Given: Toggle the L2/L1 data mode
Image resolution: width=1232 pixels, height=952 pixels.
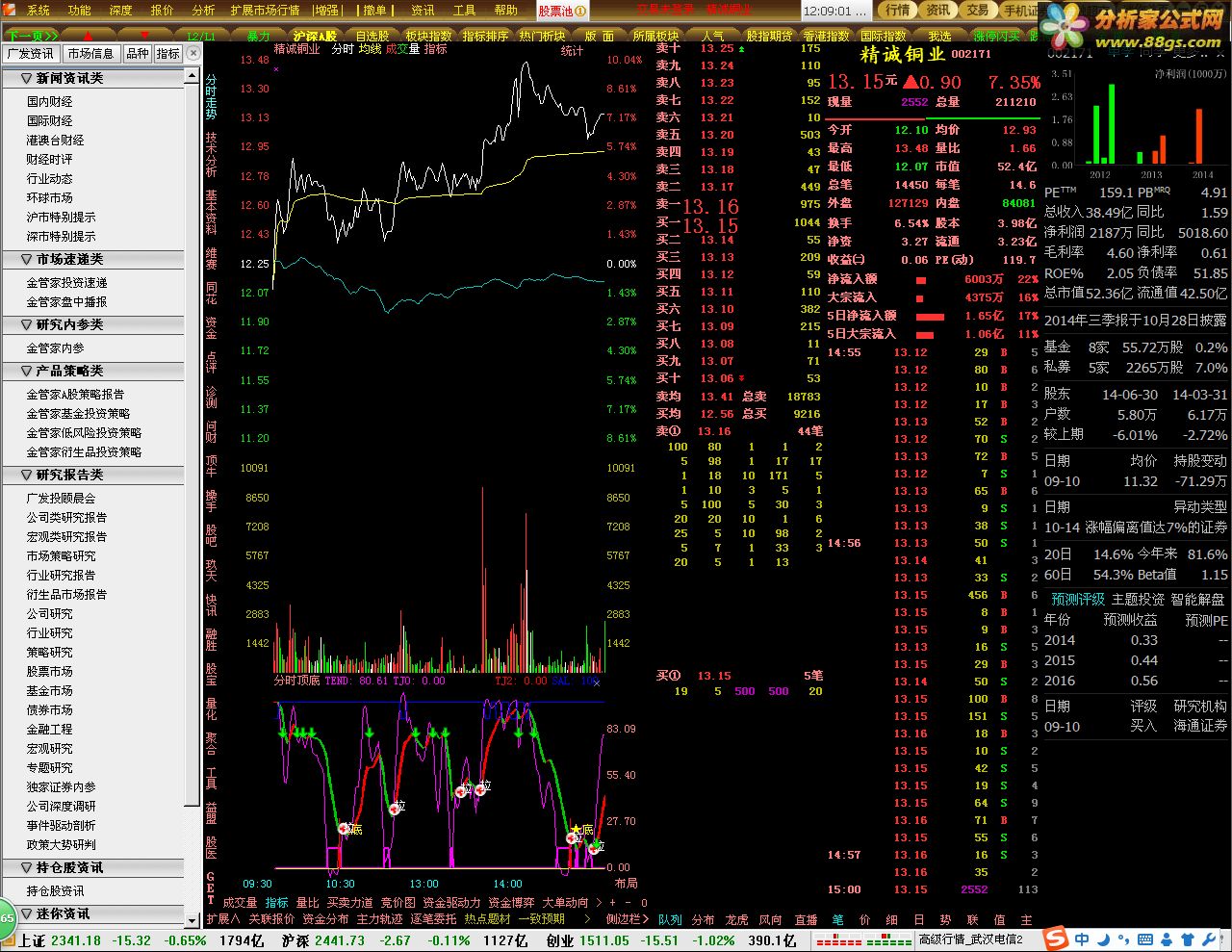Looking at the screenshot, I should [x=200, y=36].
